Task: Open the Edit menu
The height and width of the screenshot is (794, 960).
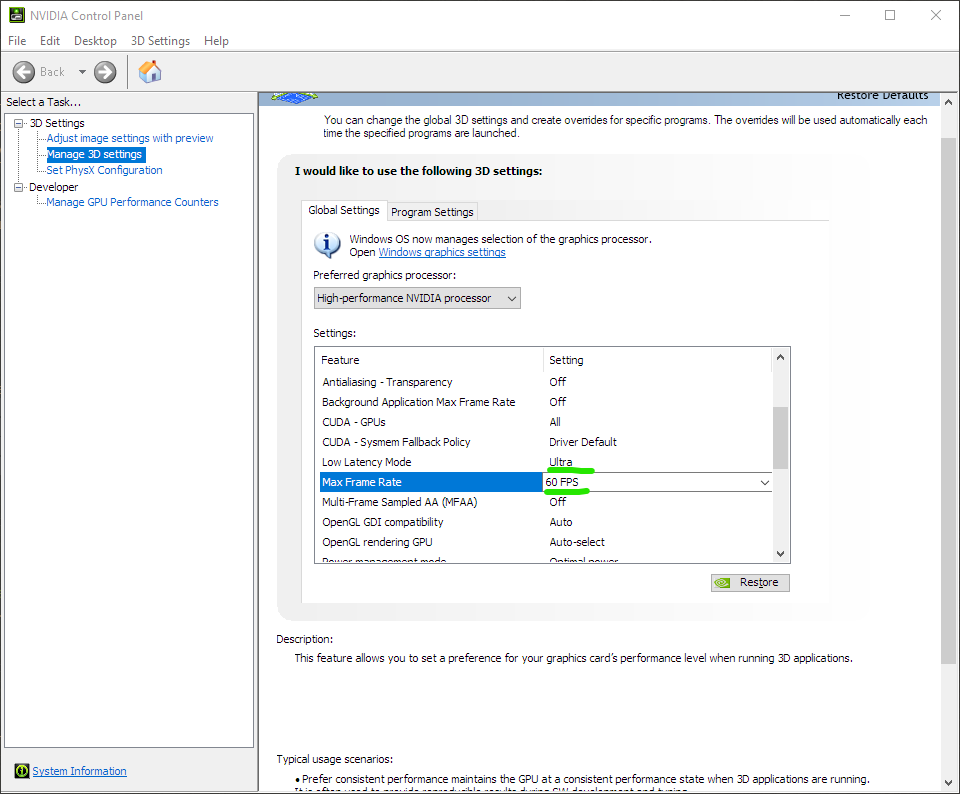Action: (50, 41)
